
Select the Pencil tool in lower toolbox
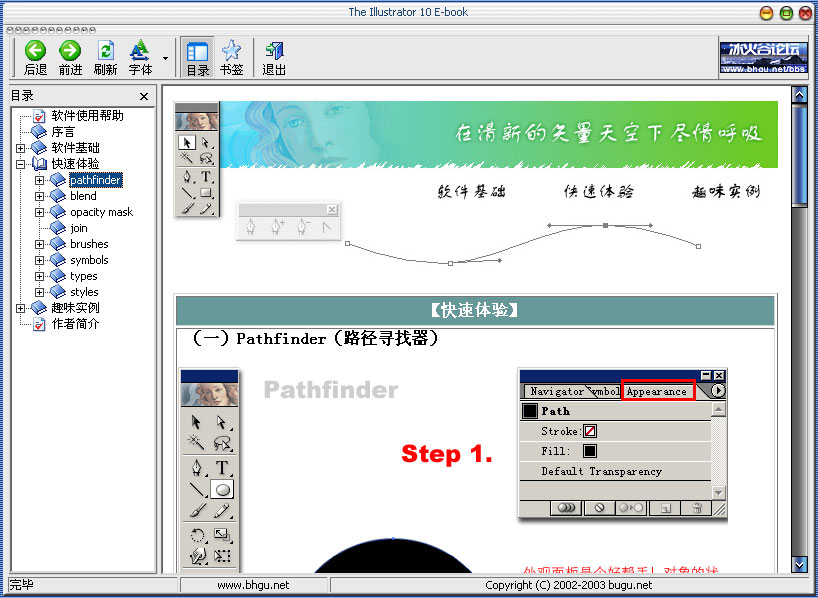pos(222,511)
